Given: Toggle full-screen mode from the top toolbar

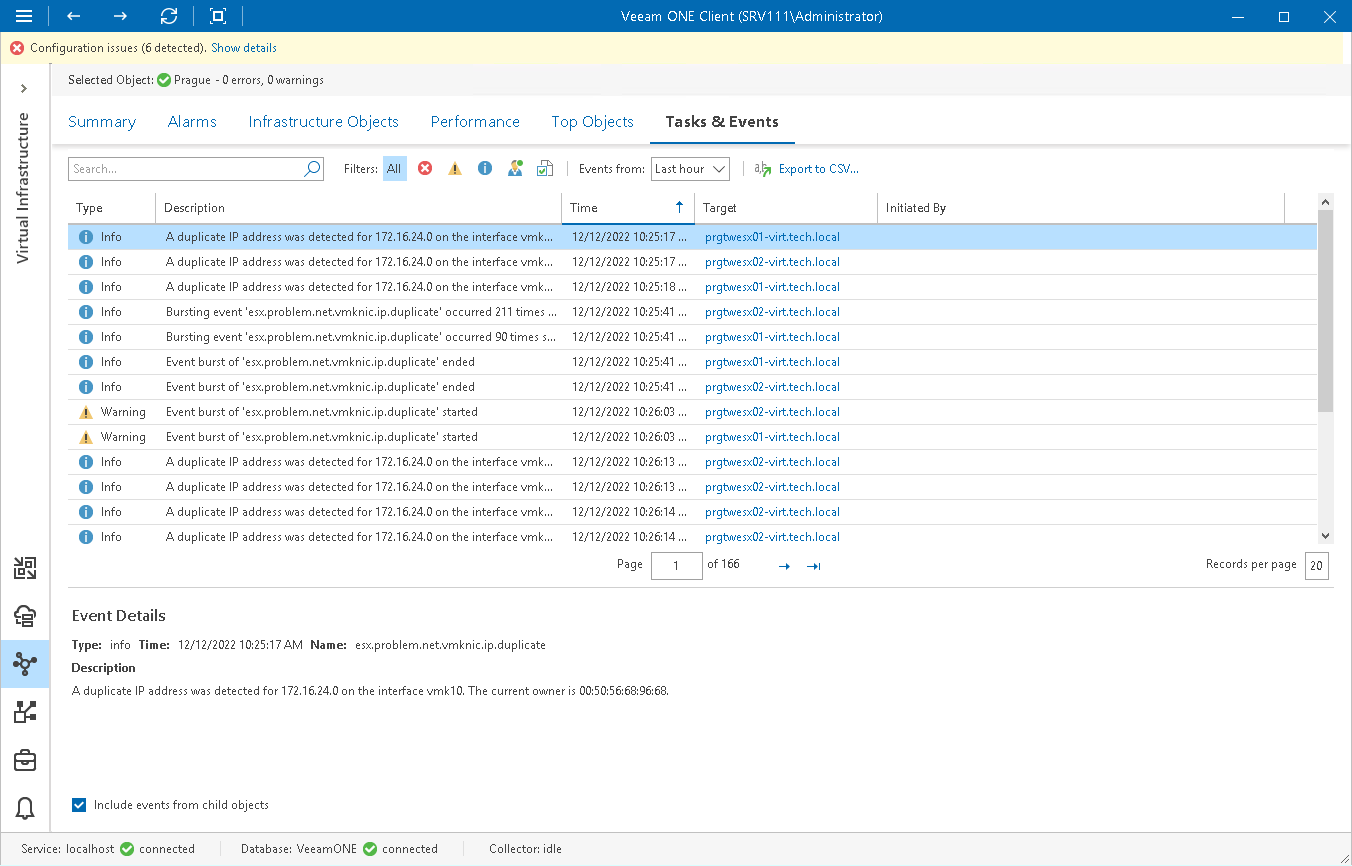Looking at the screenshot, I should (218, 16).
